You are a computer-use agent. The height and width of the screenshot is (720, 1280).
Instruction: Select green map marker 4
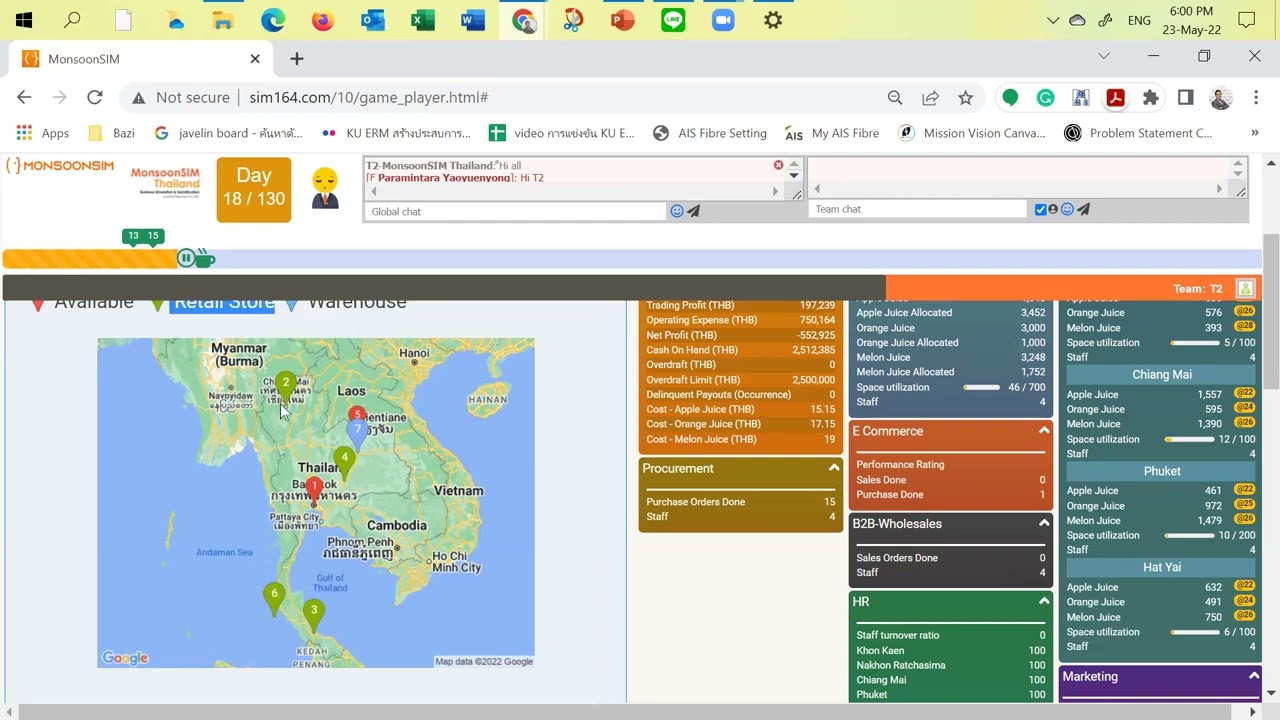(344, 461)
